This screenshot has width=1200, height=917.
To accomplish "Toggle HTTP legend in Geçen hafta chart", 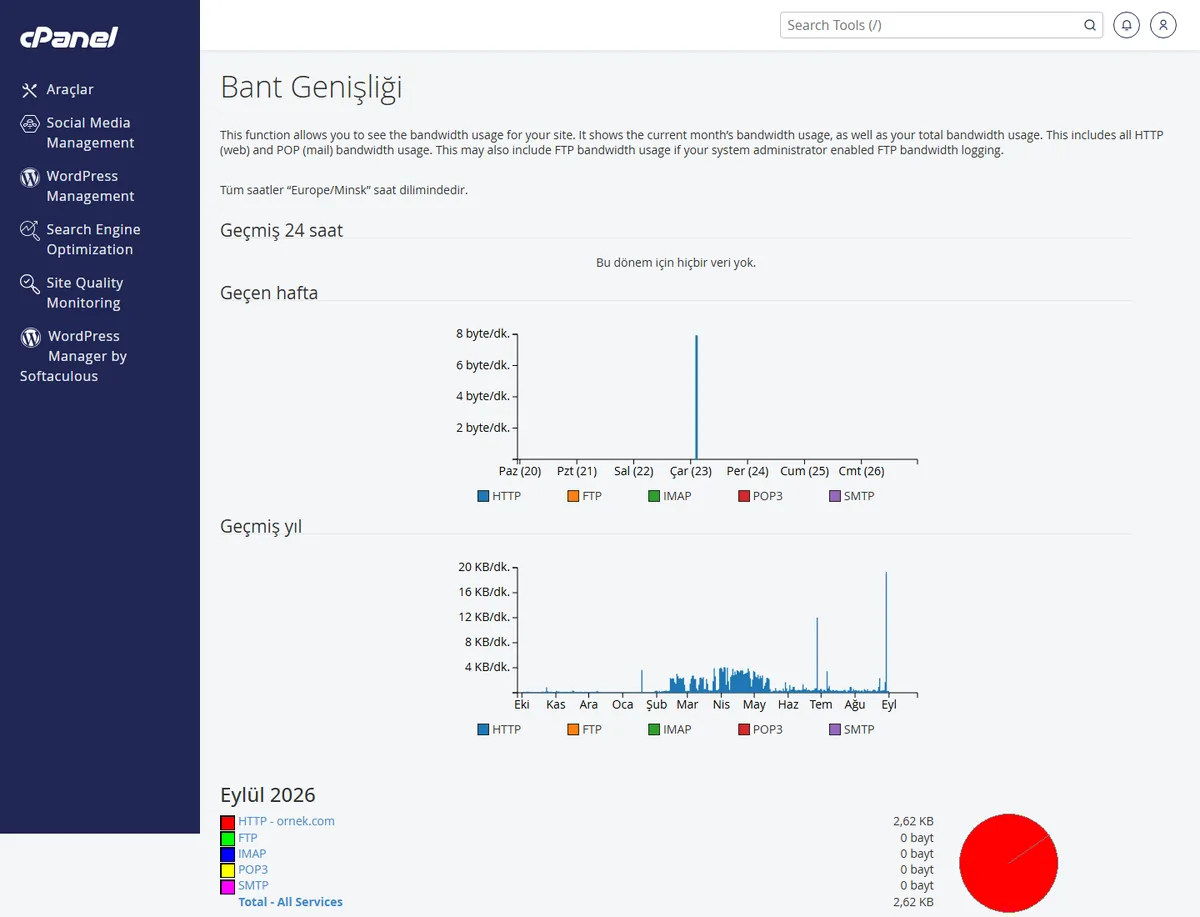I will (499, 496).
